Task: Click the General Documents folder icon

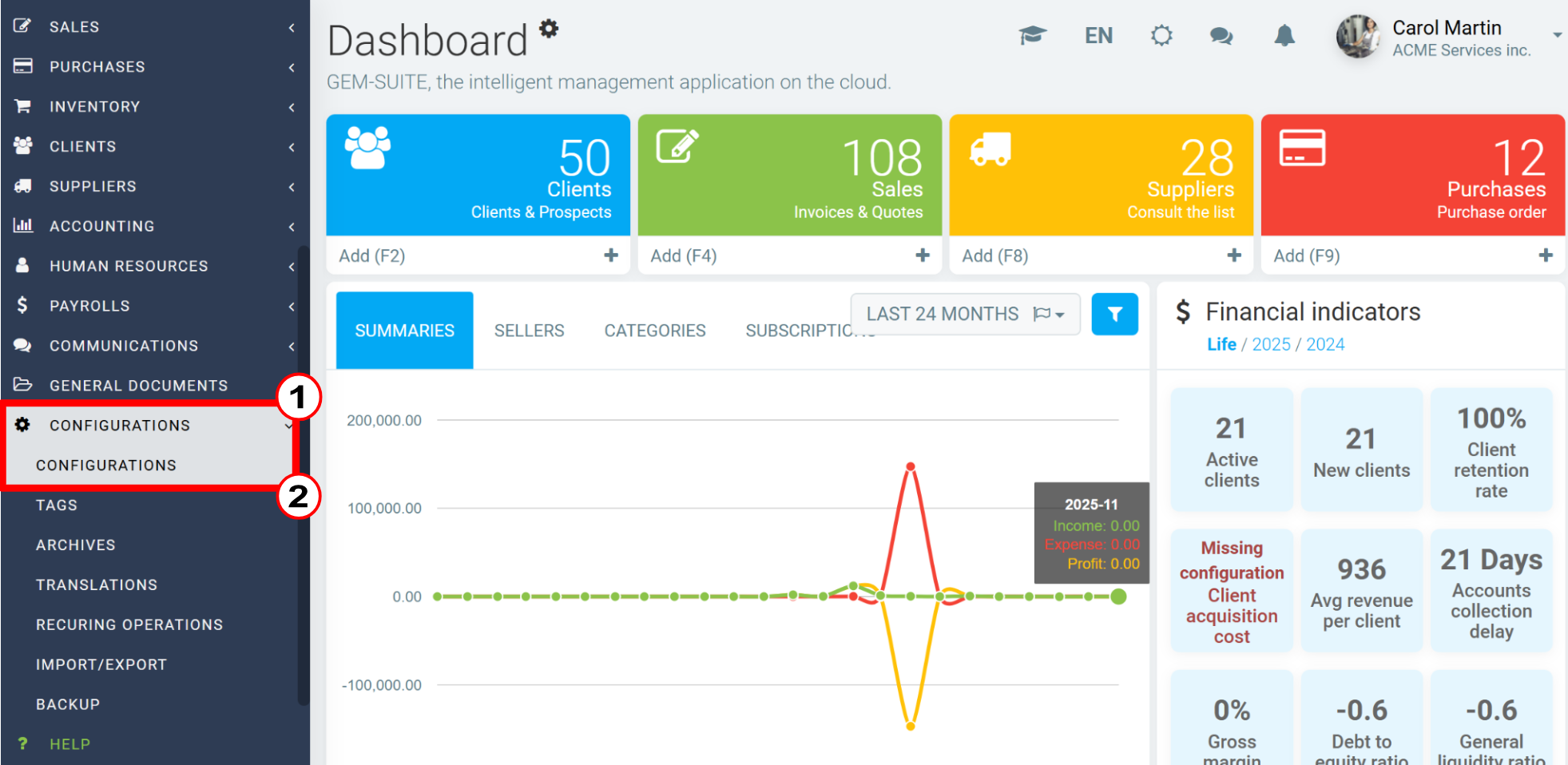Action: 22,385
